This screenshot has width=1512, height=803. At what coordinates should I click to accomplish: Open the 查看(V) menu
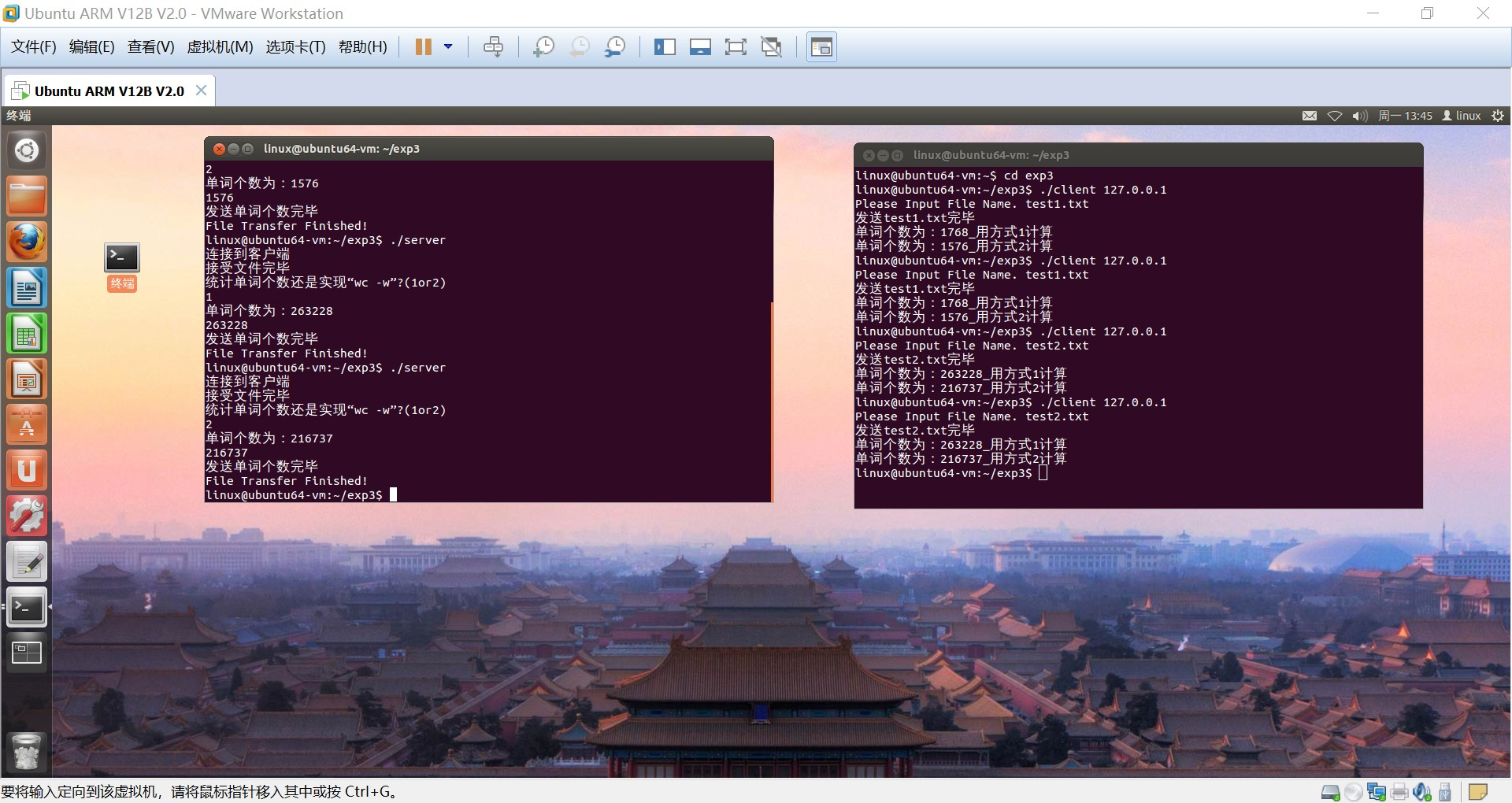(x=150, y=47)
